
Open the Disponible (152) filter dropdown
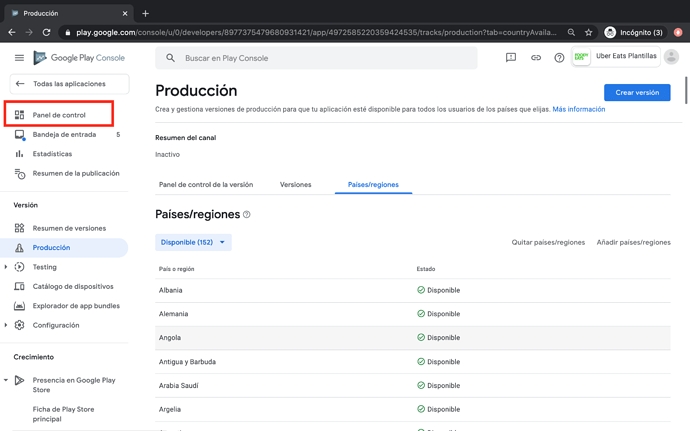point(193,242)
